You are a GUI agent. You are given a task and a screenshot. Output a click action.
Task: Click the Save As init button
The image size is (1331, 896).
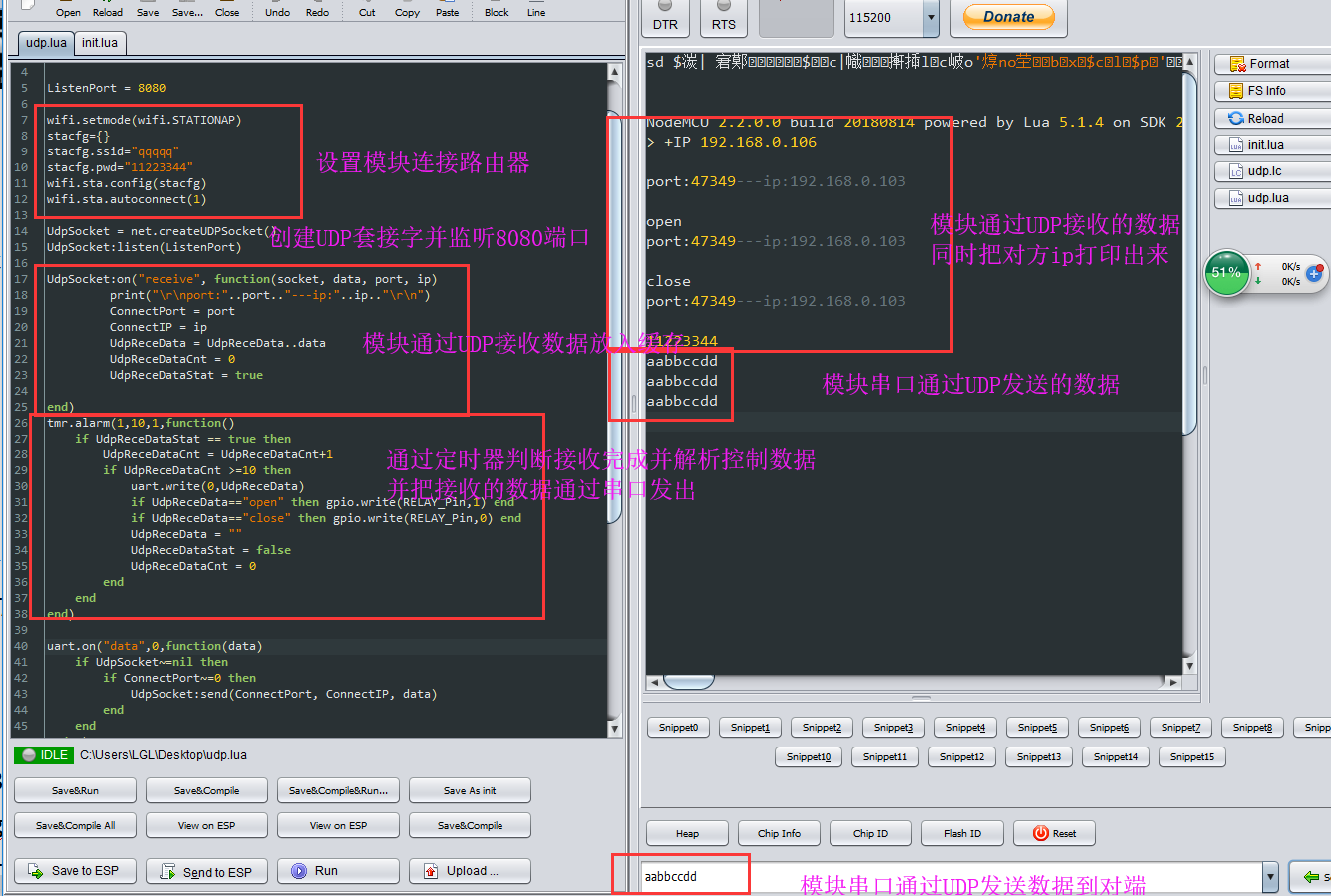click(x=470, y=790)
